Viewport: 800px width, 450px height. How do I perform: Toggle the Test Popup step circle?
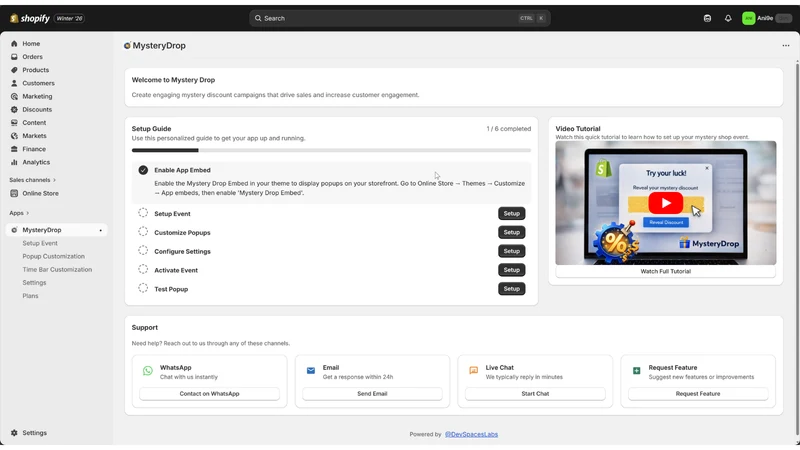(143, 288)
